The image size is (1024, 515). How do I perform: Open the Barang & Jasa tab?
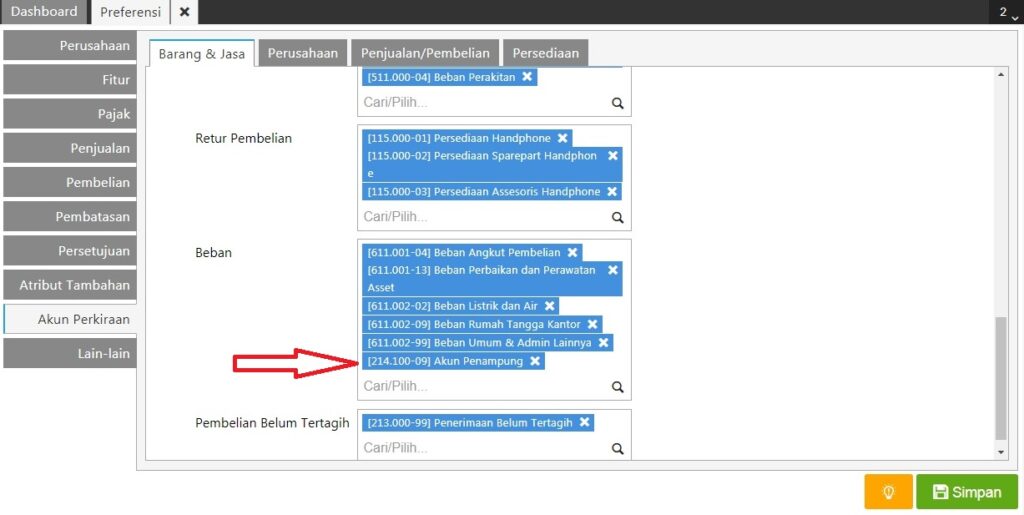(201, 54)
